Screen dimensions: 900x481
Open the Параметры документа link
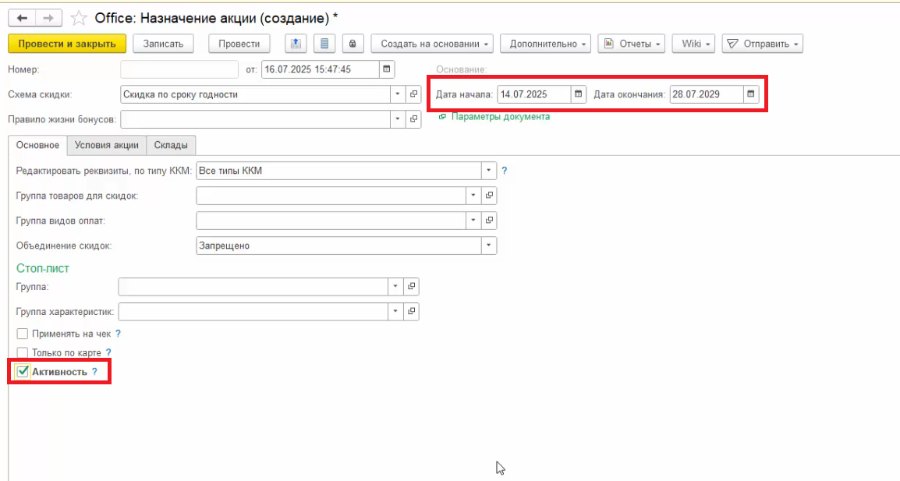pyautogui.click(x=501, y=117)
